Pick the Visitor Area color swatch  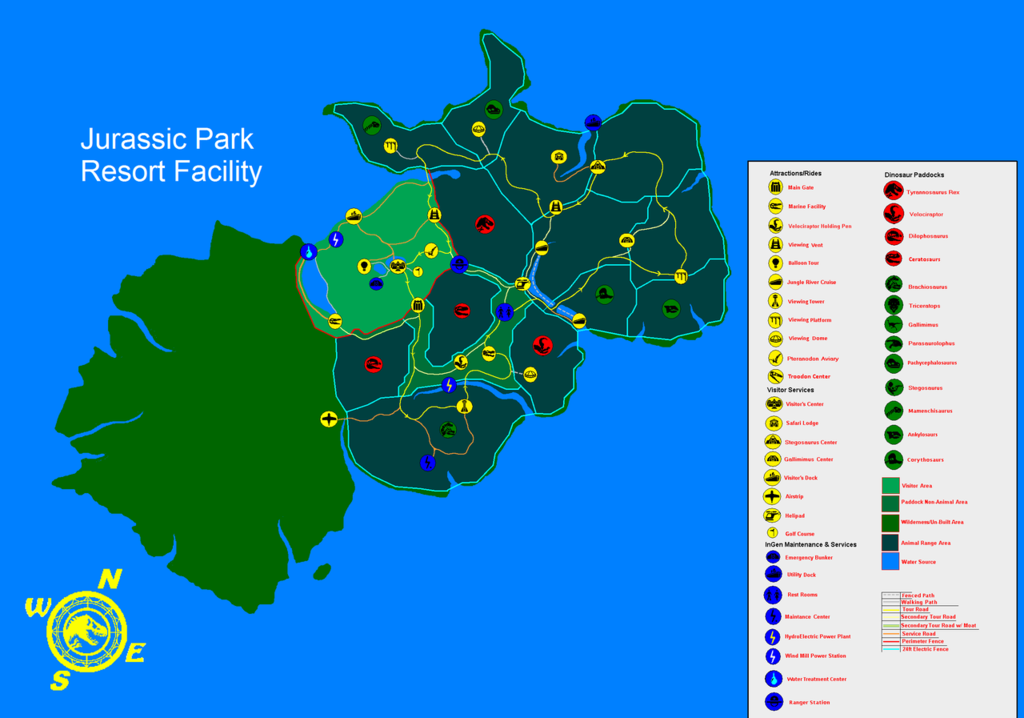click(891, 485)
